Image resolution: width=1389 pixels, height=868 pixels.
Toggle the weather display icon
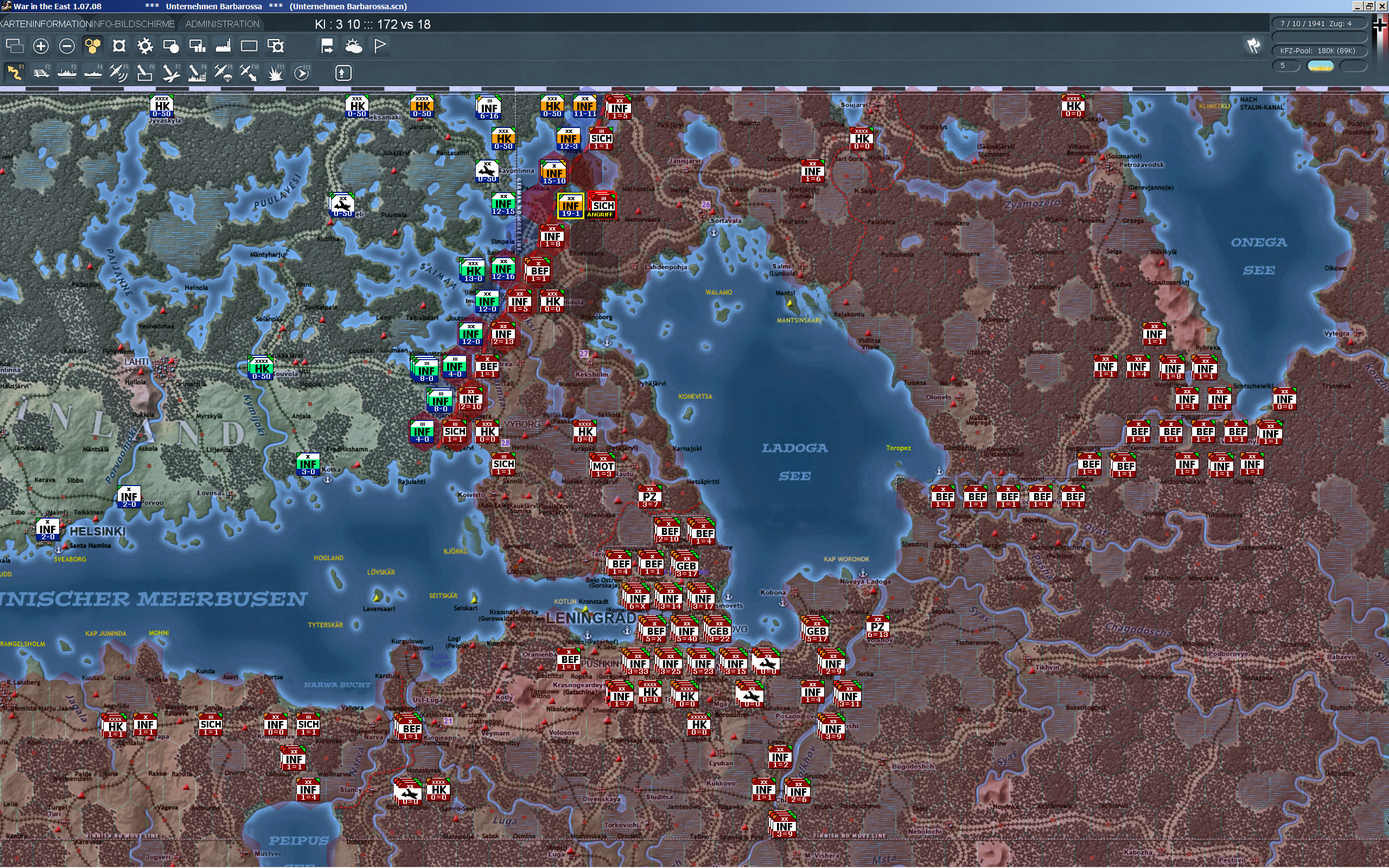pos(354,46)
